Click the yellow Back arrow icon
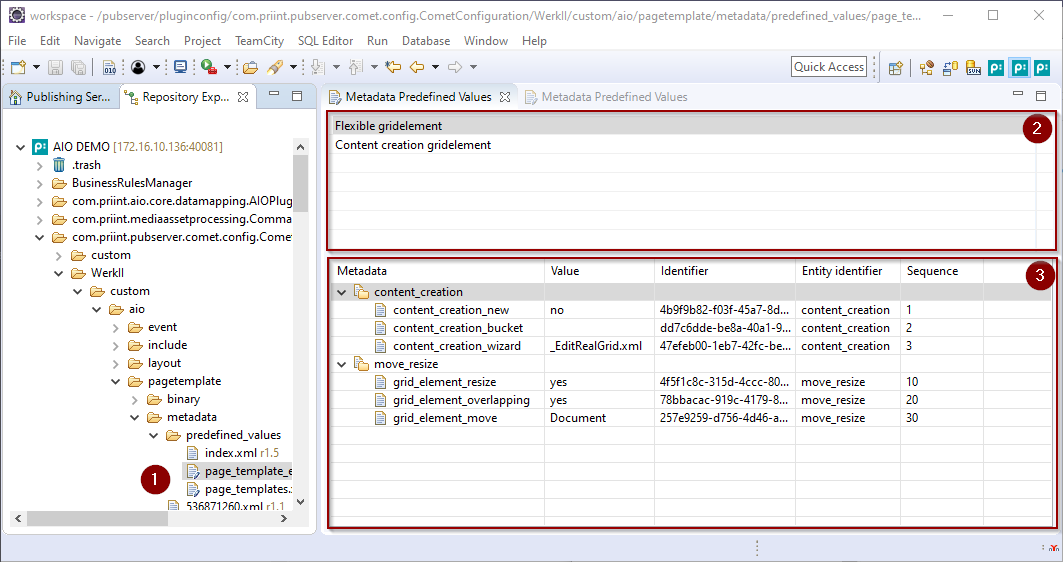 pyautogui.click(x=417, y=67)
